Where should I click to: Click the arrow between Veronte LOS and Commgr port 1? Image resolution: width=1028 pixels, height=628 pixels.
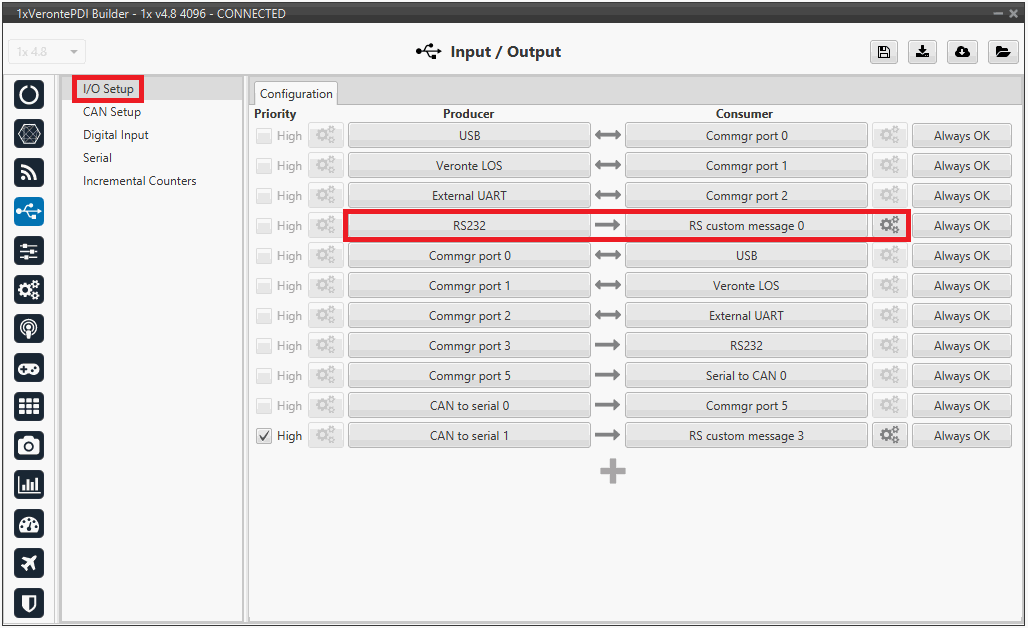[608, 166]
